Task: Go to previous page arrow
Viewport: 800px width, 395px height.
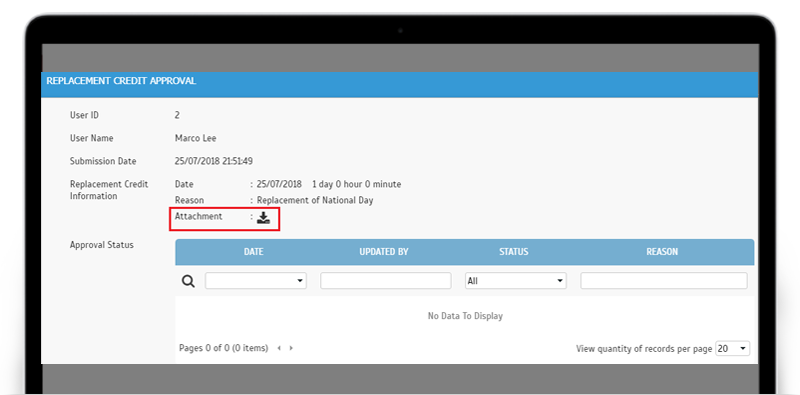Action: coord(279,348)
